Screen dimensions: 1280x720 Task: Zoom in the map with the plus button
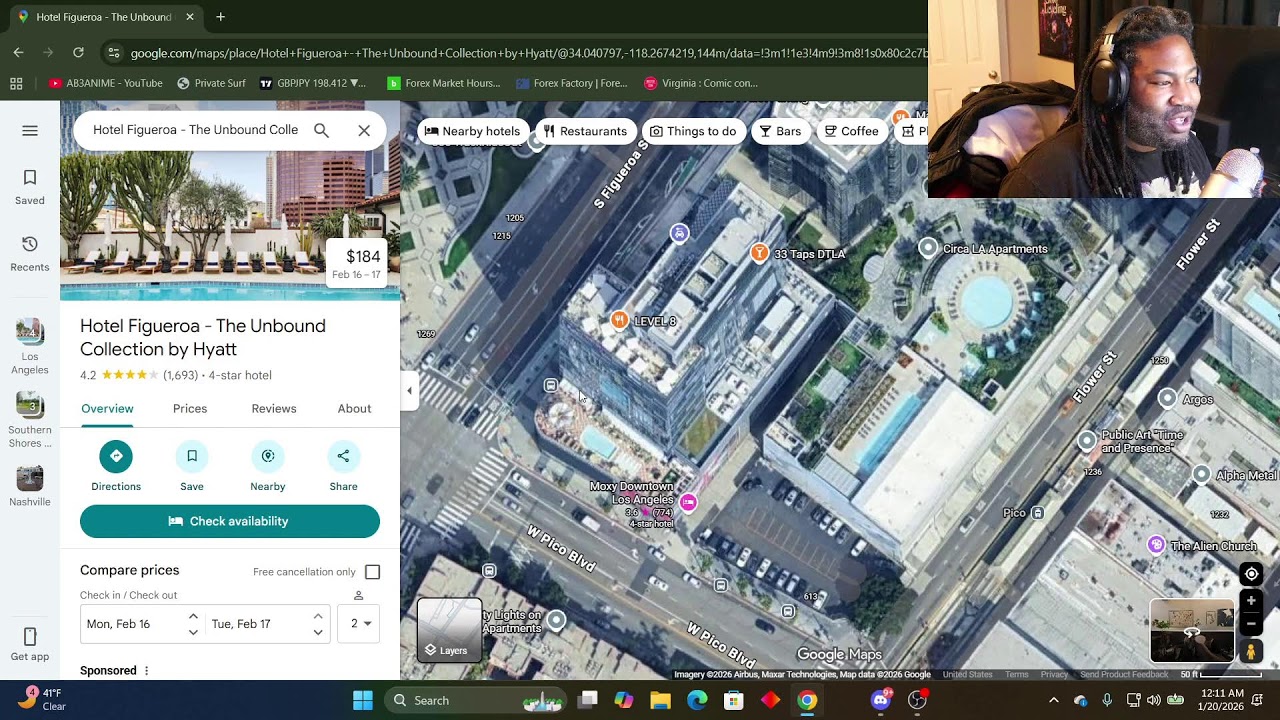pos(1251,601)
